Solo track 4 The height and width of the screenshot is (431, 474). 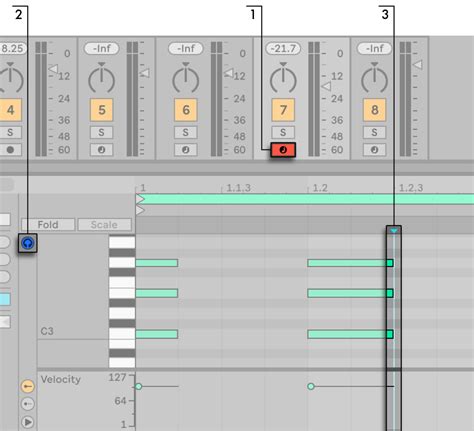tap(10, 132)
